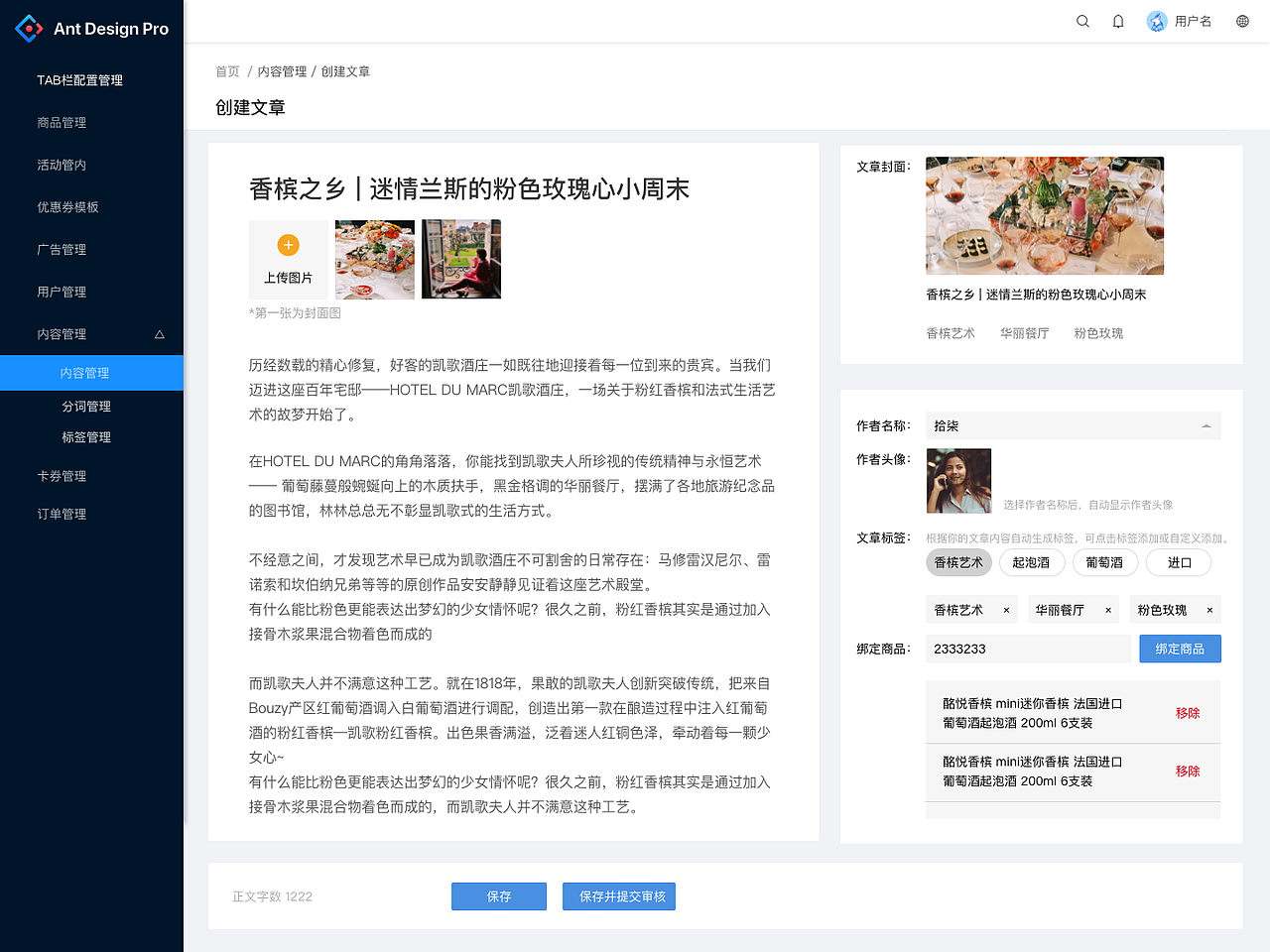Toggle the 葡萄酒 suggested tag
Viewport: 1270px width, 952px height.
click(1104, 562)
